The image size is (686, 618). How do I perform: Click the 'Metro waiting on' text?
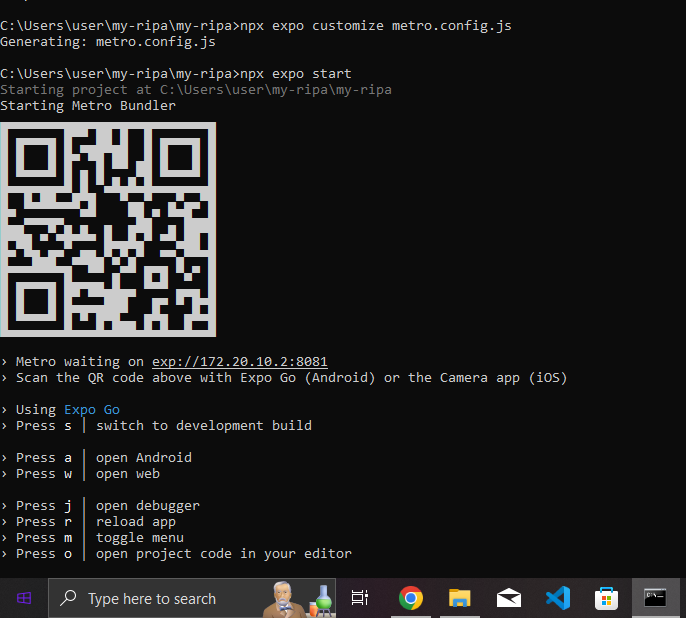coord(80,362)
